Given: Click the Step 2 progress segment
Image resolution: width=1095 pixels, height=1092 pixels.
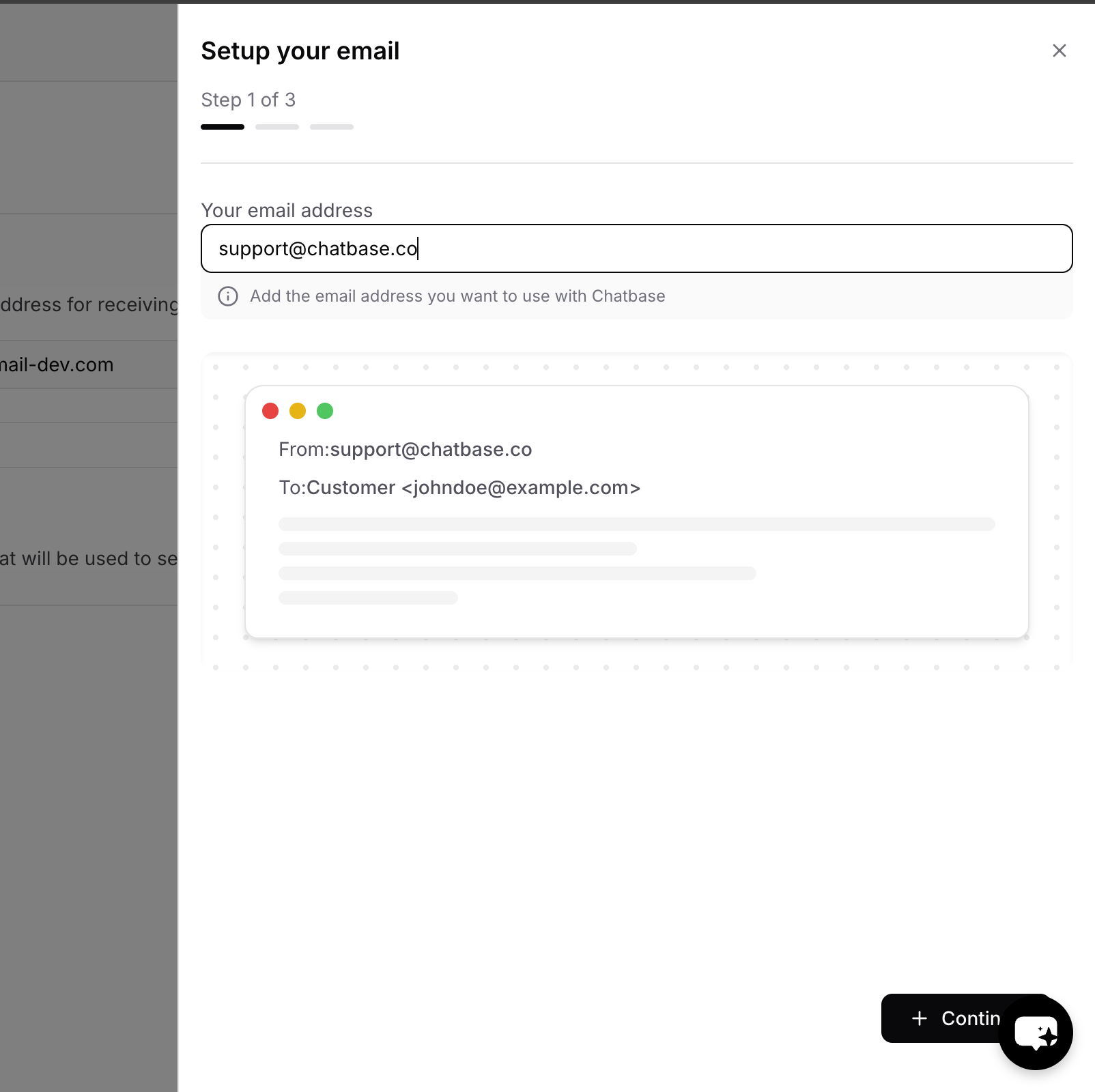Looking at the screenshot, I should [277, 126].
